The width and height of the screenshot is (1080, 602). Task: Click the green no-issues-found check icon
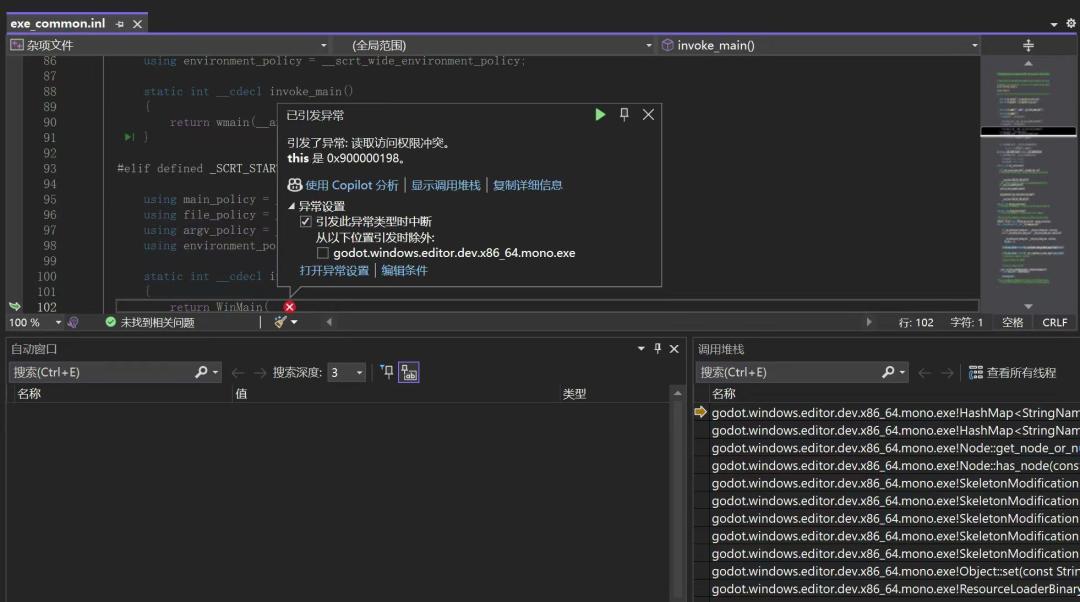pyautogui.click(x=110, y=322)
